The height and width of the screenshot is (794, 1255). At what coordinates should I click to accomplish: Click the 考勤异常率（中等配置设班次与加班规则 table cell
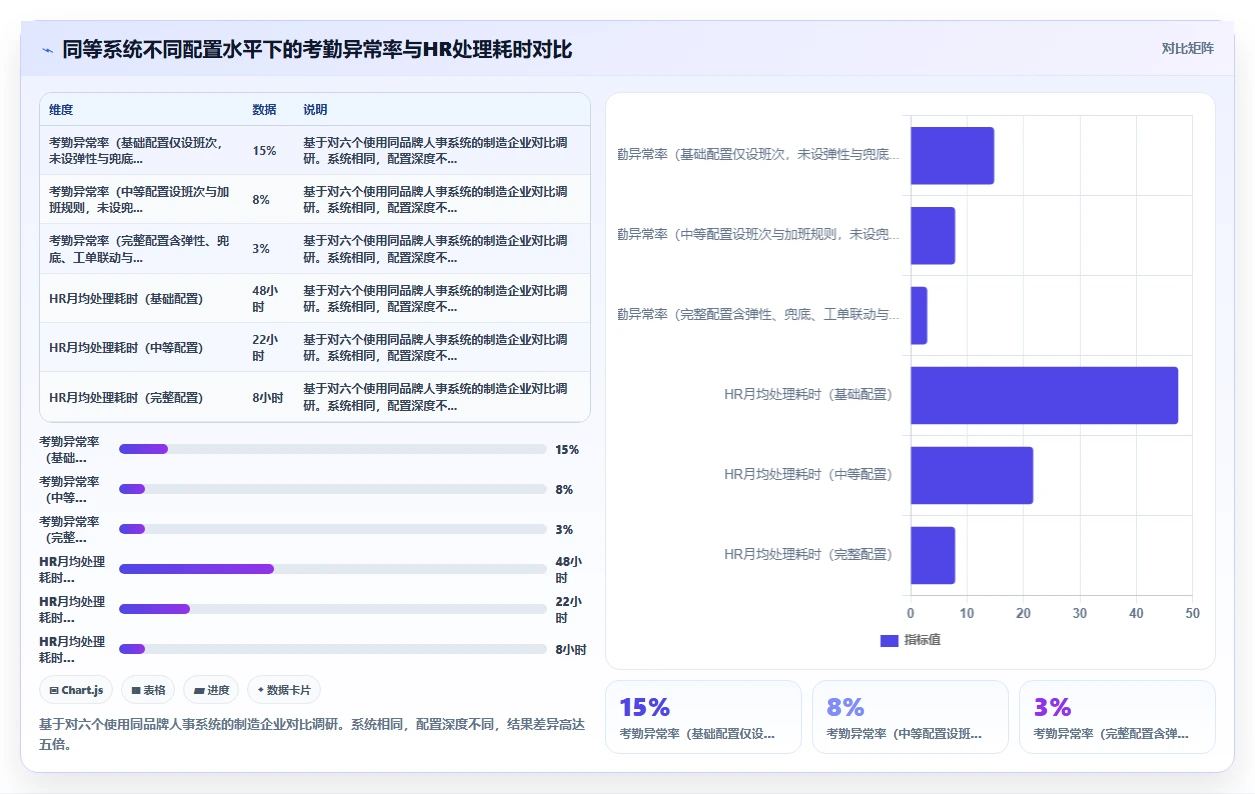(x=140, y=199)
